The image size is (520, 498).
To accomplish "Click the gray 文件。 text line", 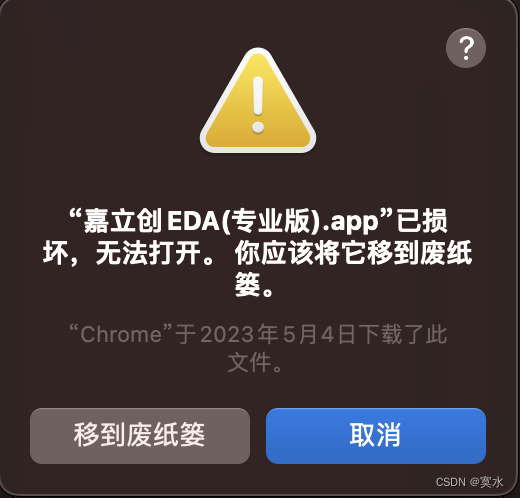I will 255,362.
